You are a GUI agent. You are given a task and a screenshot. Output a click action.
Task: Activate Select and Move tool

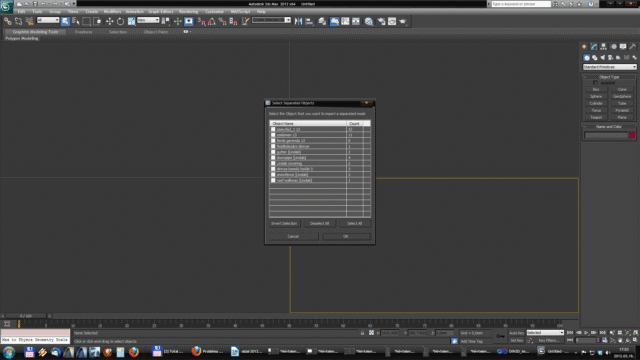(x=109, y=21)
